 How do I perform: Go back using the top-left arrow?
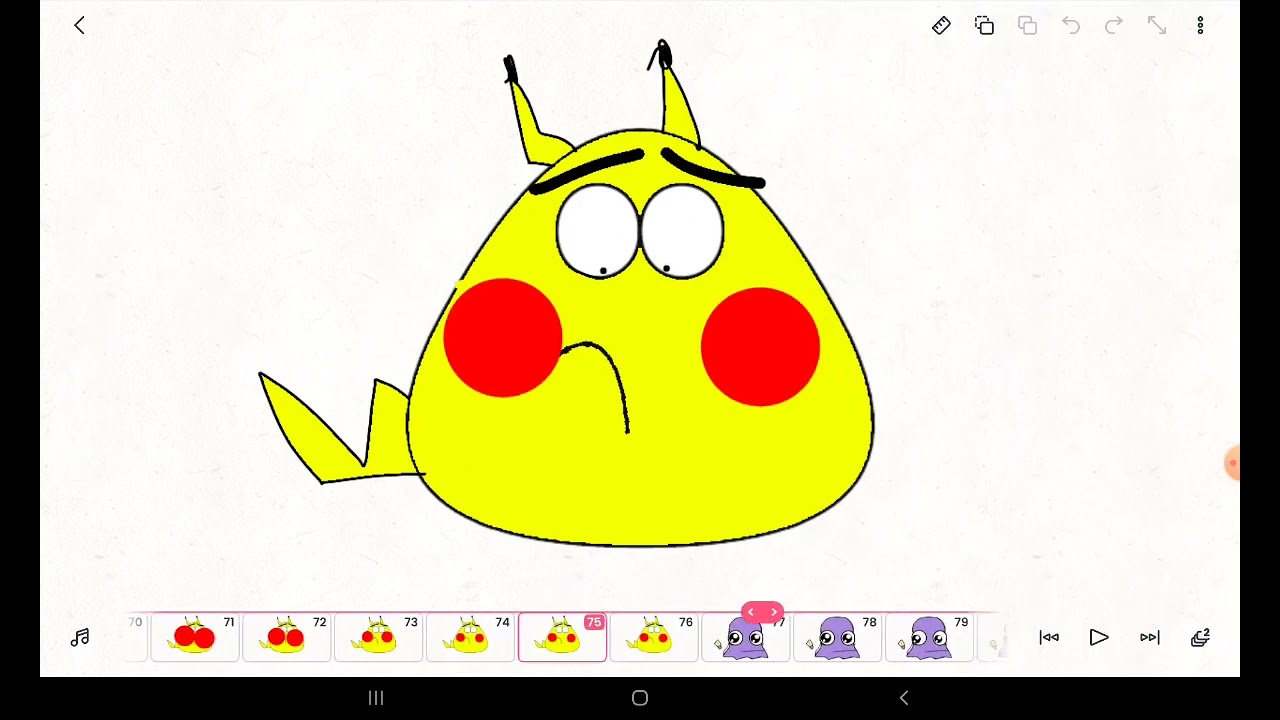79,26
